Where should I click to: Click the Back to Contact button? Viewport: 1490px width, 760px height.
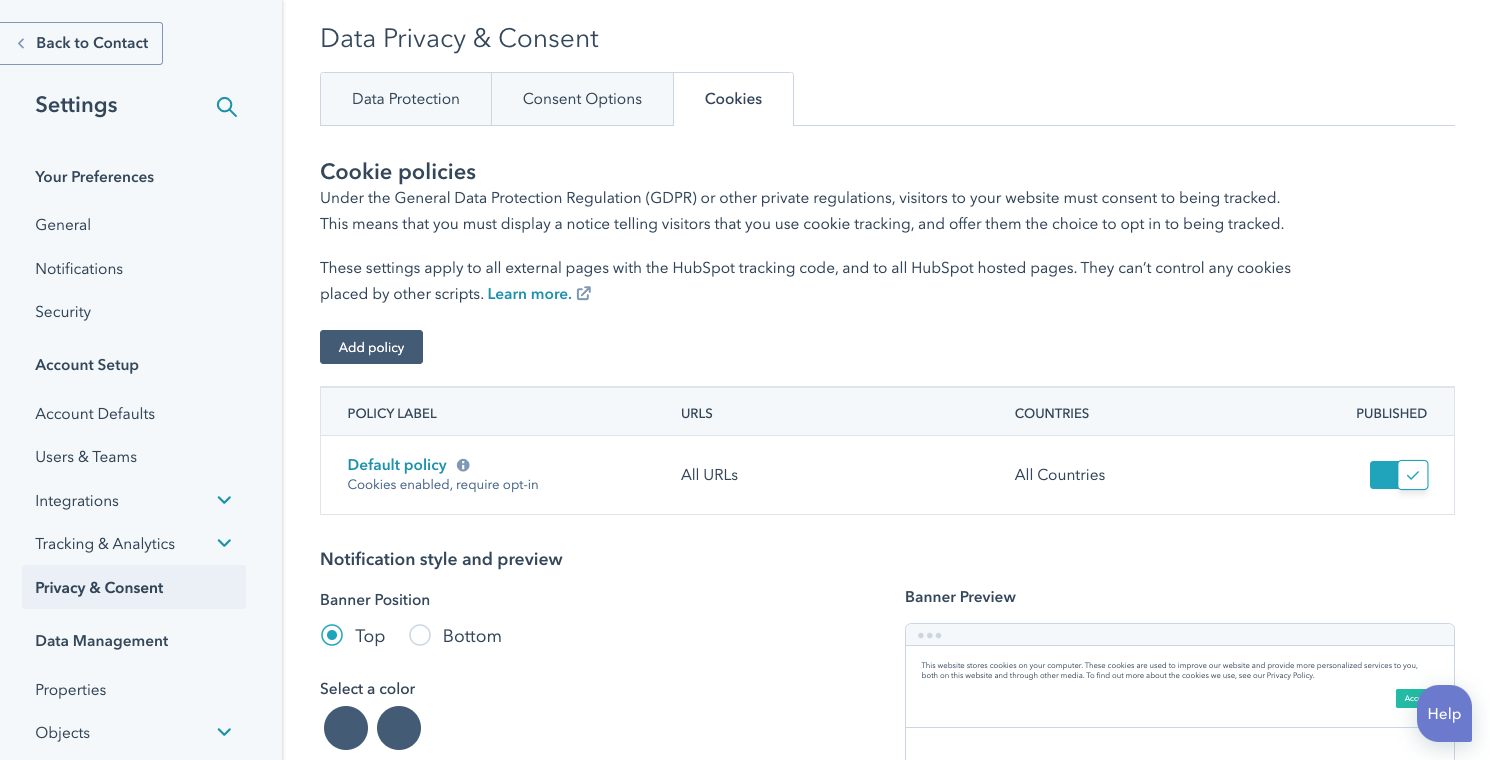click(x=81, y=43)
